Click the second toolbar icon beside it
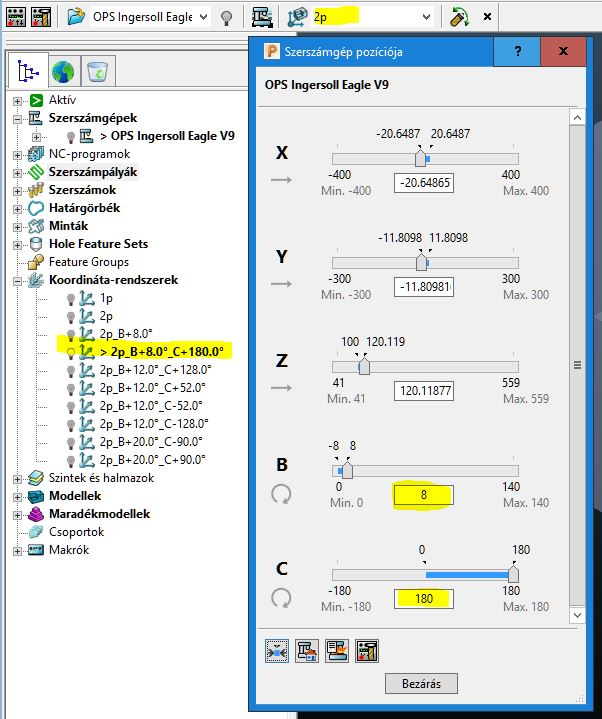 [x=41, y=17]
